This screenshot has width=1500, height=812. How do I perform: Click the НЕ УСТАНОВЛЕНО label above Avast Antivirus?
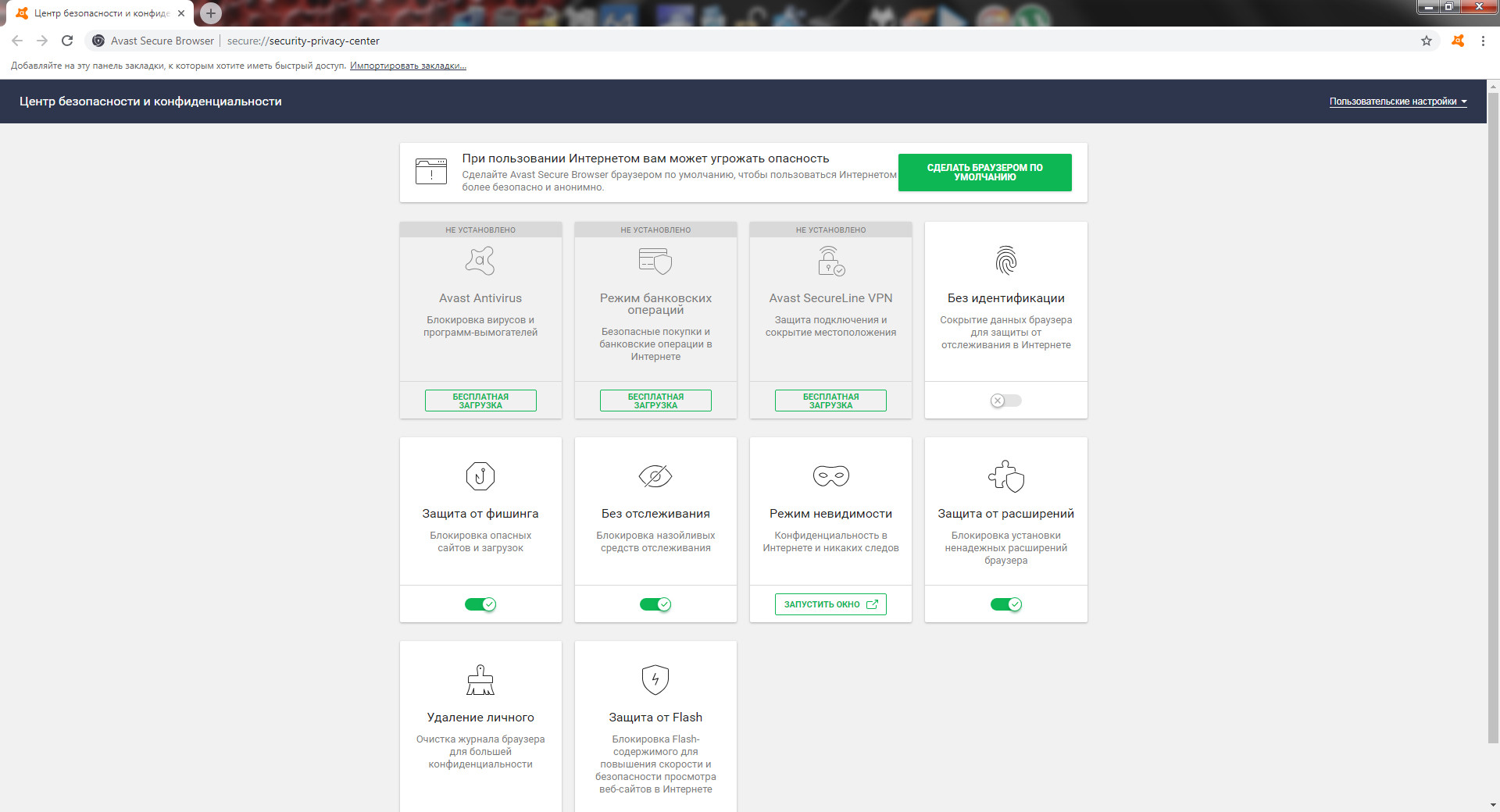[x=480, y=230]
